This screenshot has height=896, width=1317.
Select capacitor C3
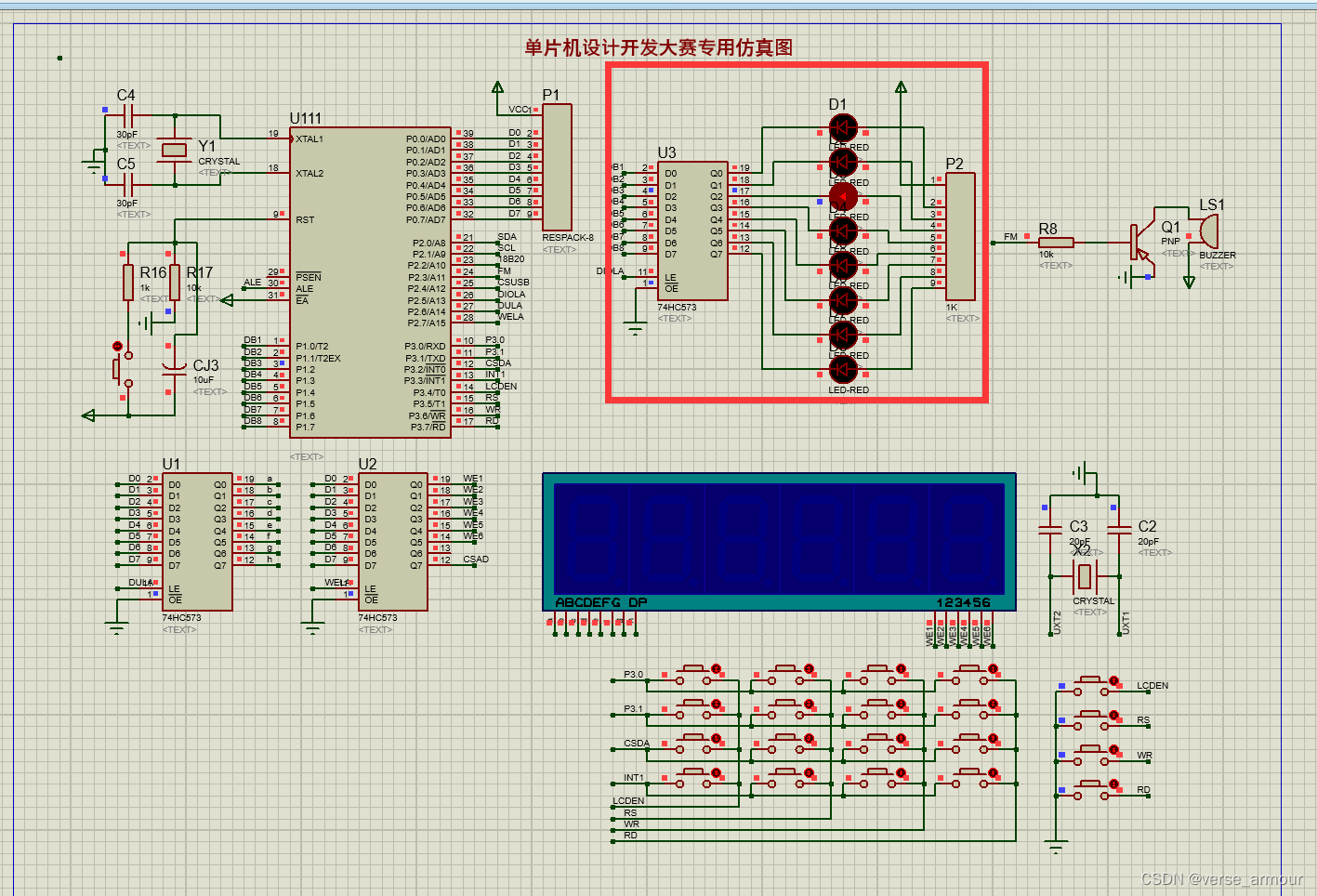click(x=1050, y=532)
